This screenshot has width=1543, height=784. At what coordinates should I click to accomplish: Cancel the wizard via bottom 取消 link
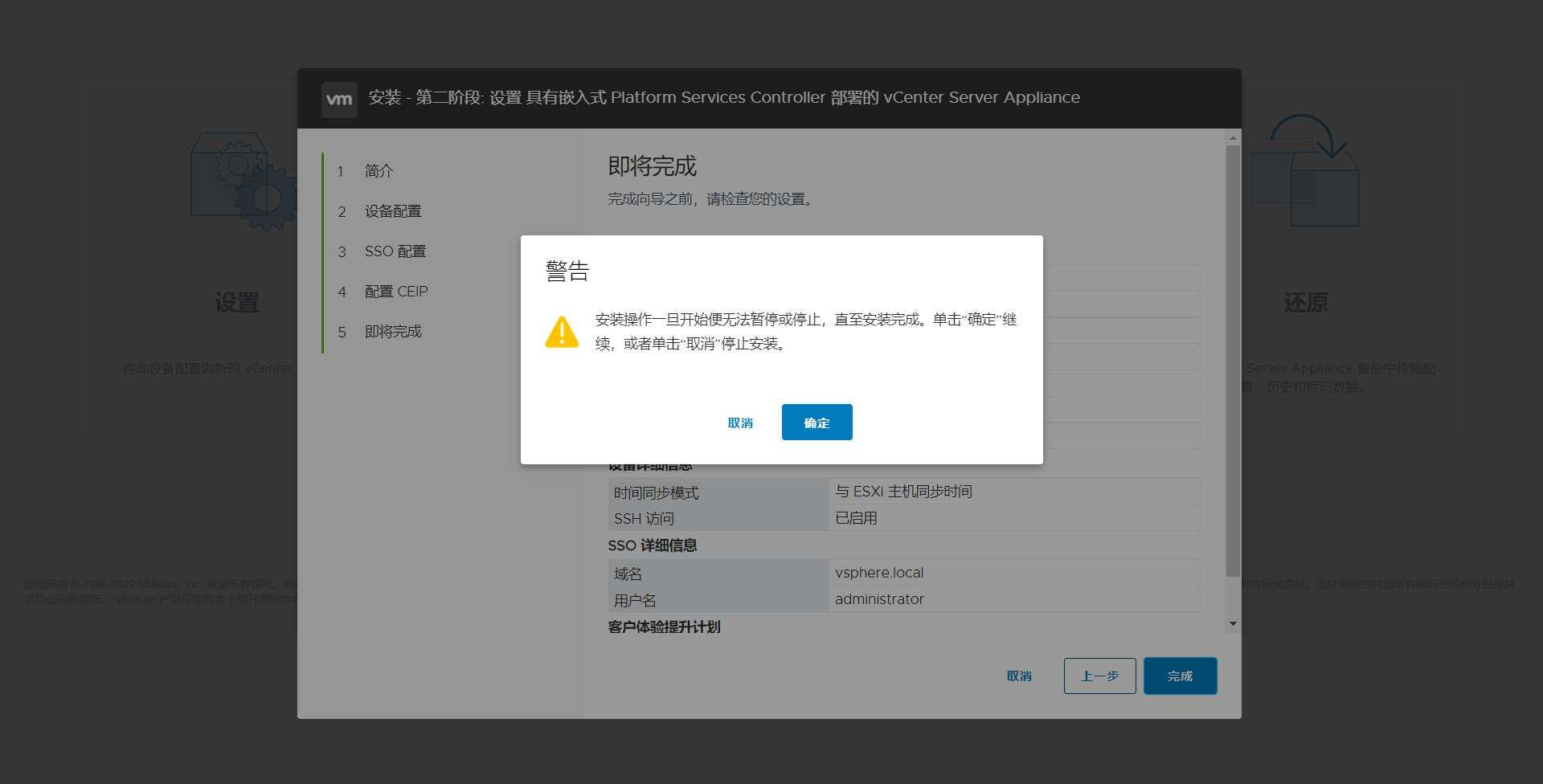pyautogui.click(x=1019, y=676)
